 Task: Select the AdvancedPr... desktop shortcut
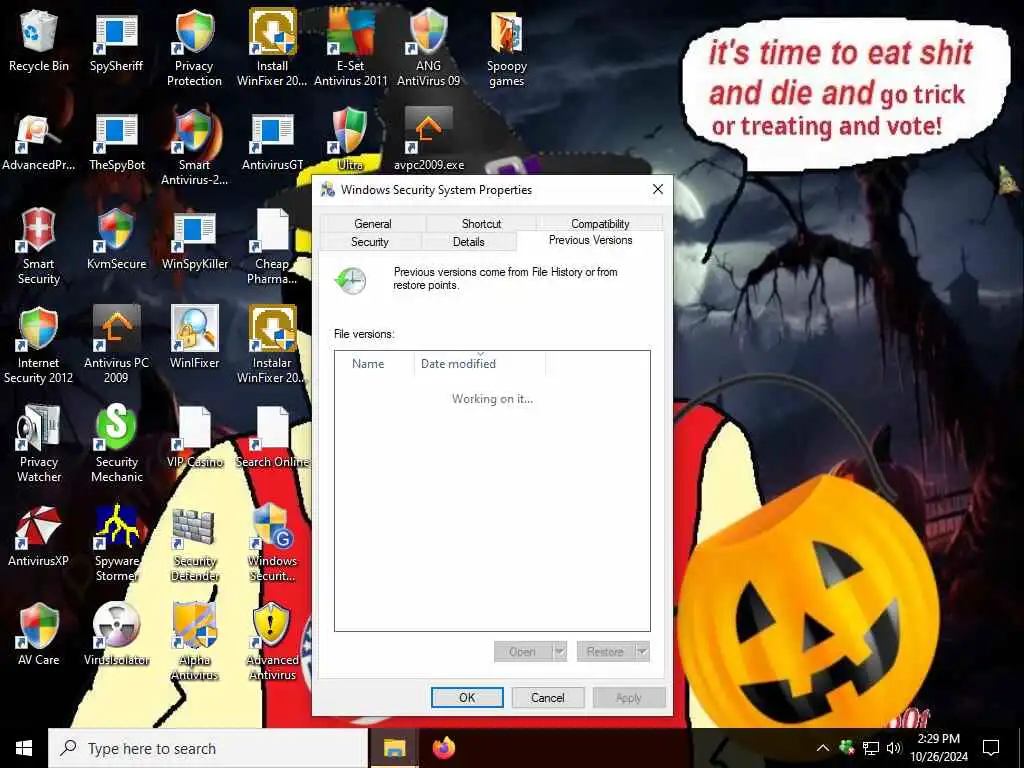pyautogui.click(x=39, y=142)
